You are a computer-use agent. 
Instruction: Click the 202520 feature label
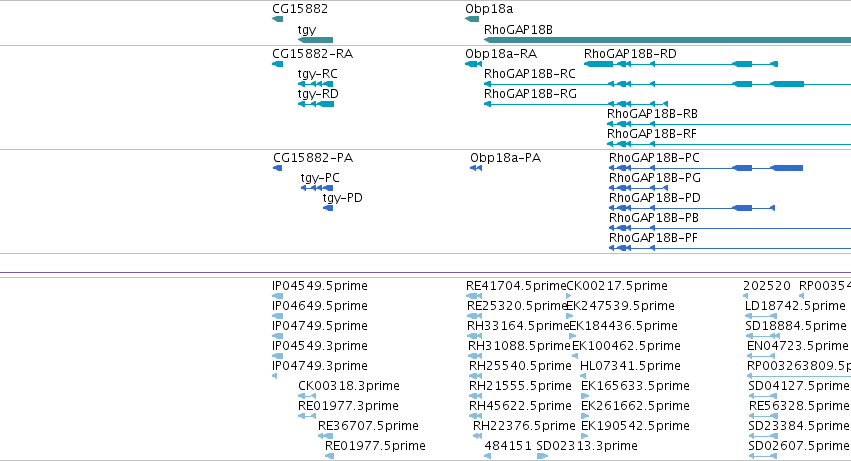tap(767, 286)
